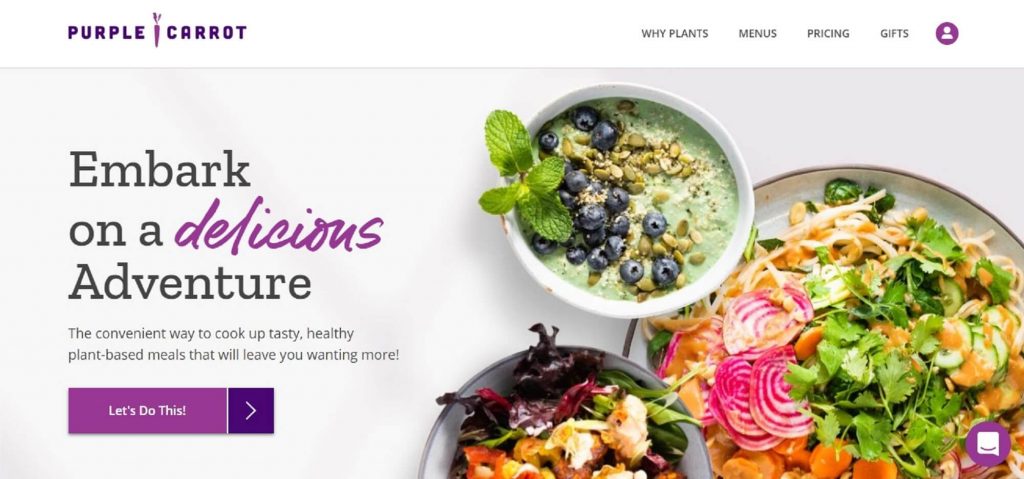Go to the PRICING page
The image size is (1024, 479).
tap(828, 33)
